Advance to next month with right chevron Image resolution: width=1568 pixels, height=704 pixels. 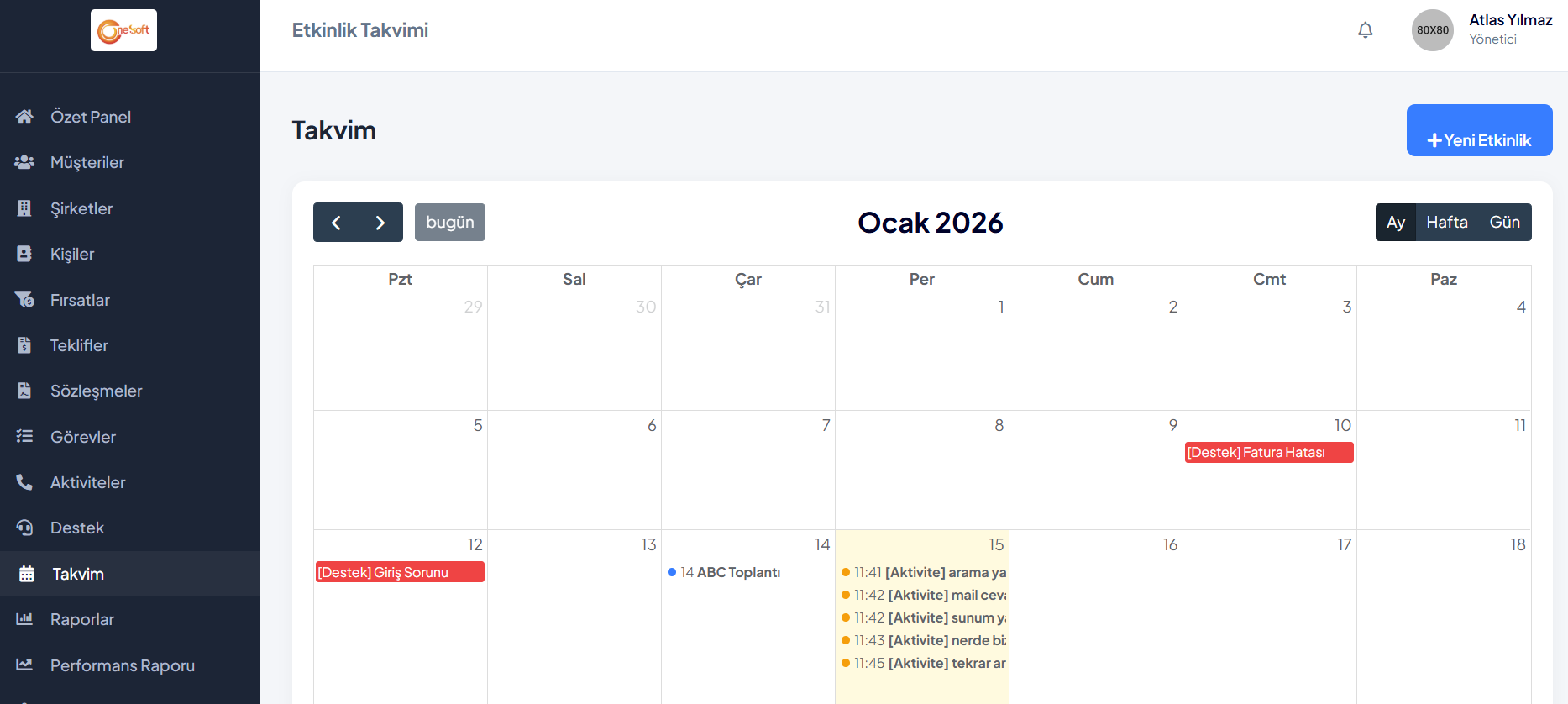point(380,223)
